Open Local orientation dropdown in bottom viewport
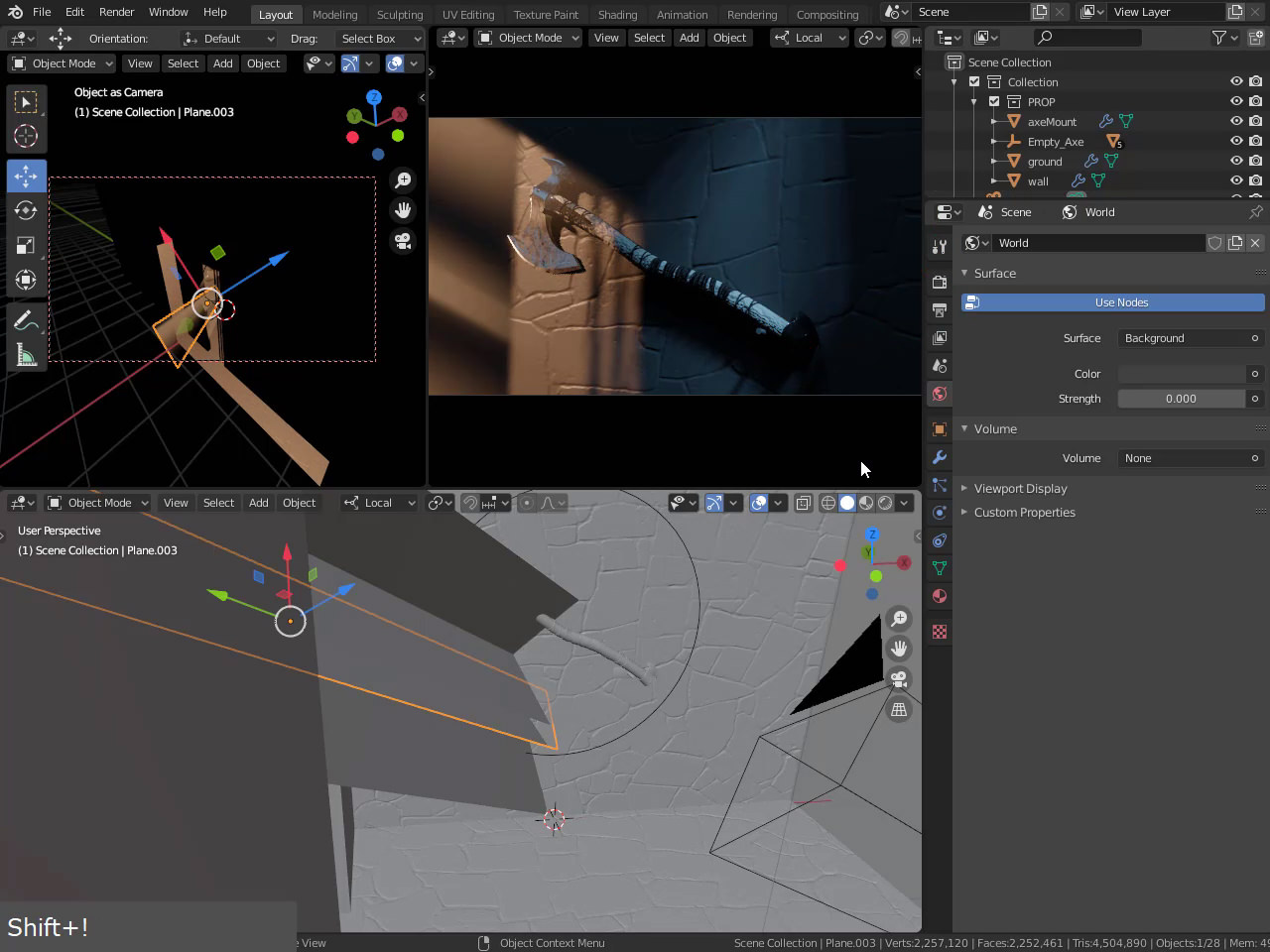Viewport: 1270px width, 952px height. coord(379,503)
